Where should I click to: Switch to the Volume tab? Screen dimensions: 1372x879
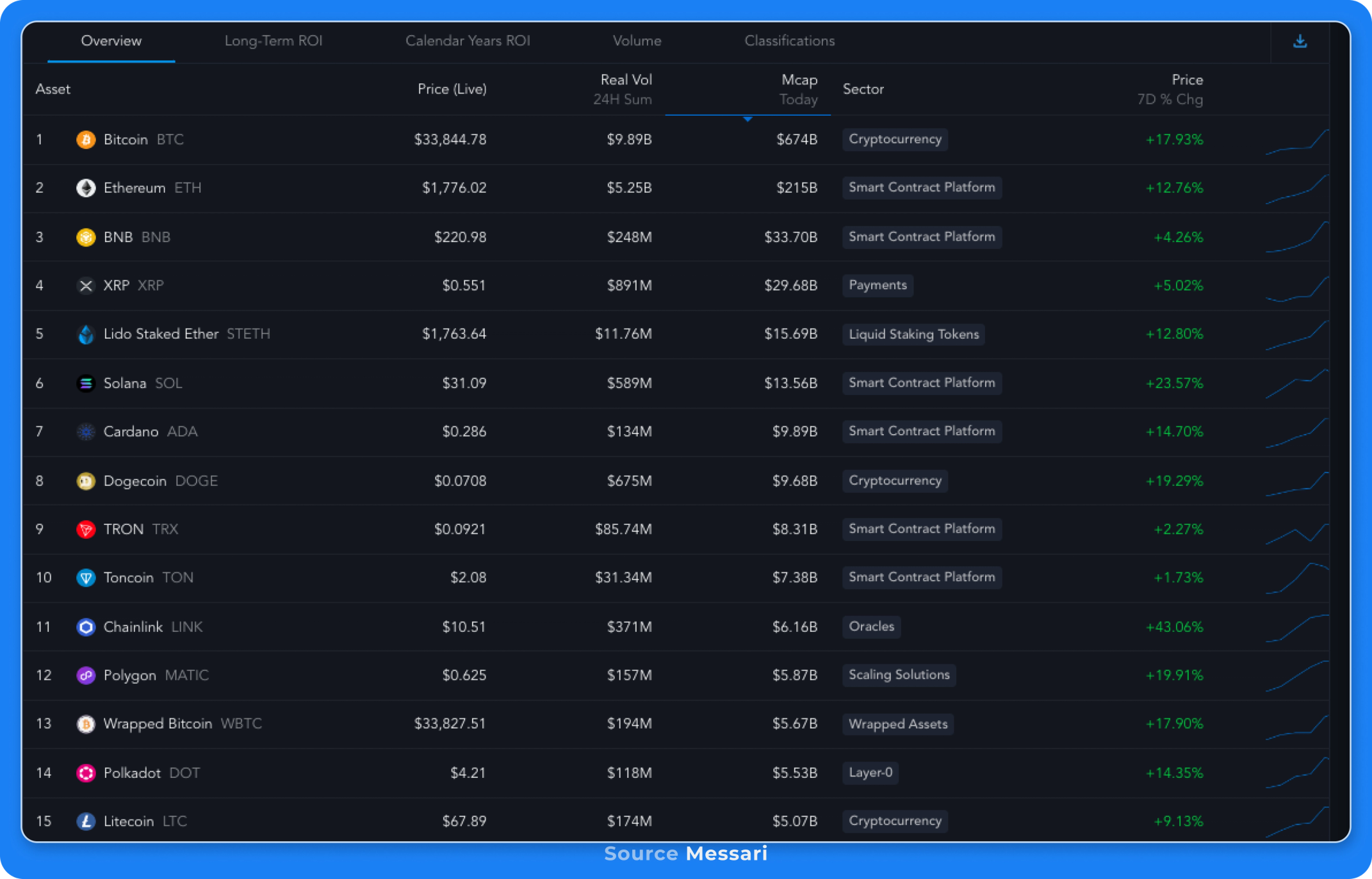[637, 41]
